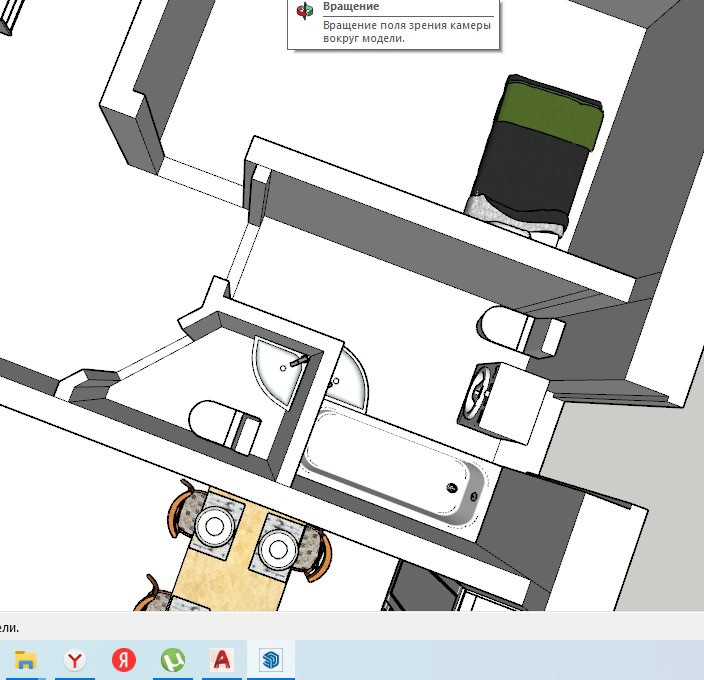Click tooltip text 'Вращение поля зрения камеры'
Screen dimensions: 704x680
click(407, 25)
